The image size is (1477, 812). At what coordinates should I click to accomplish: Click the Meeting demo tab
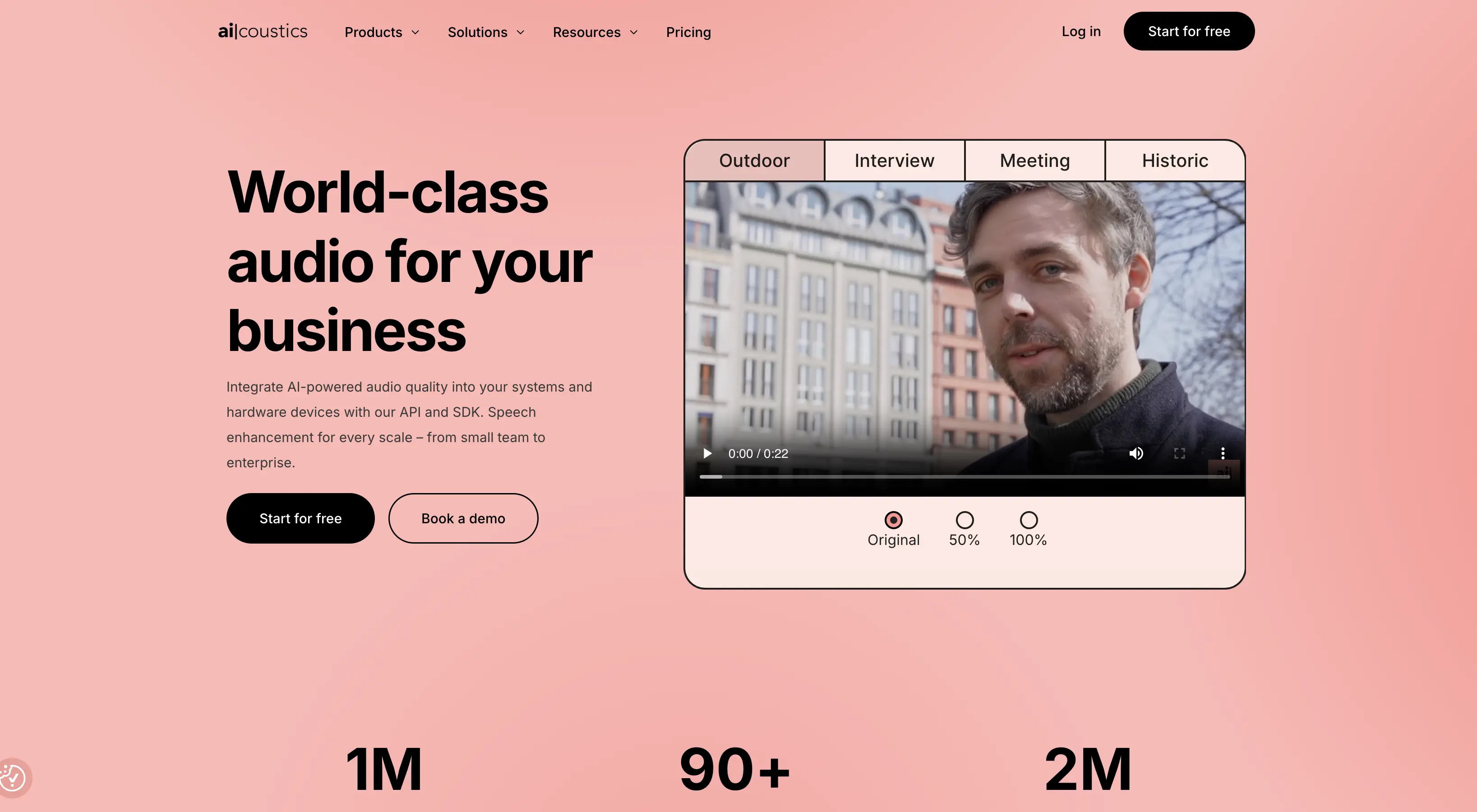1035,161
